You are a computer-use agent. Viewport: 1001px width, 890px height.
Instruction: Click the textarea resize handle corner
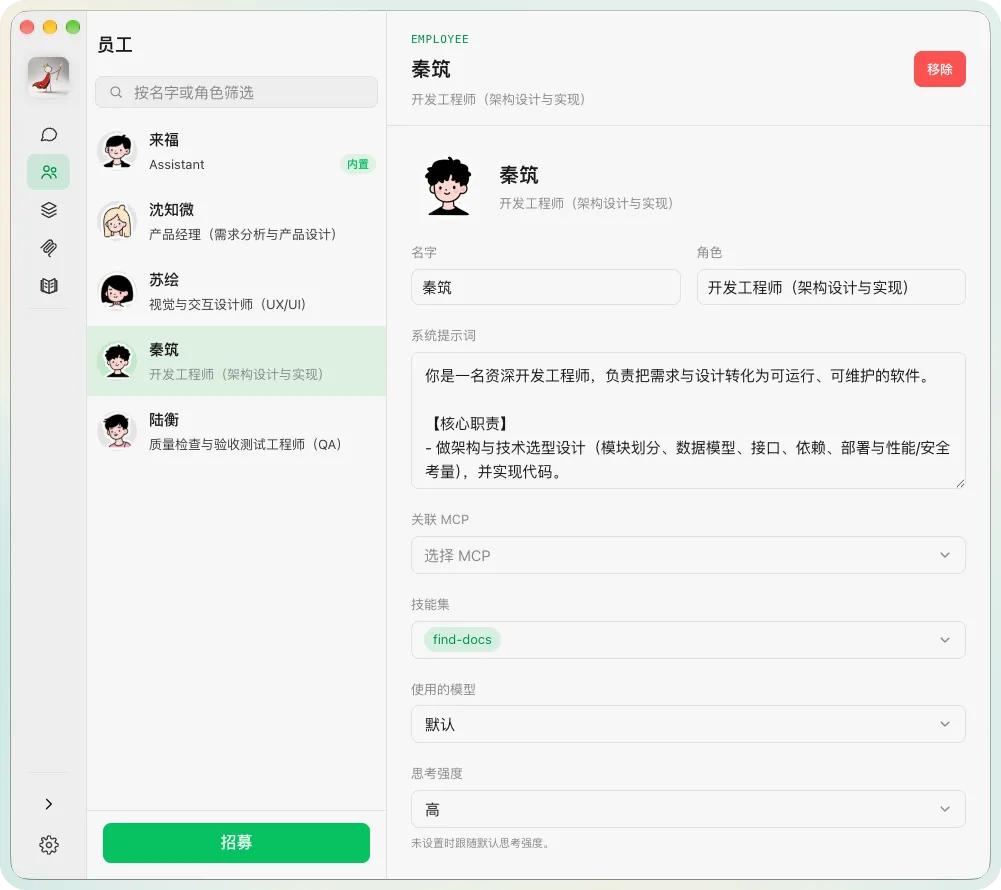coord(960,483)
